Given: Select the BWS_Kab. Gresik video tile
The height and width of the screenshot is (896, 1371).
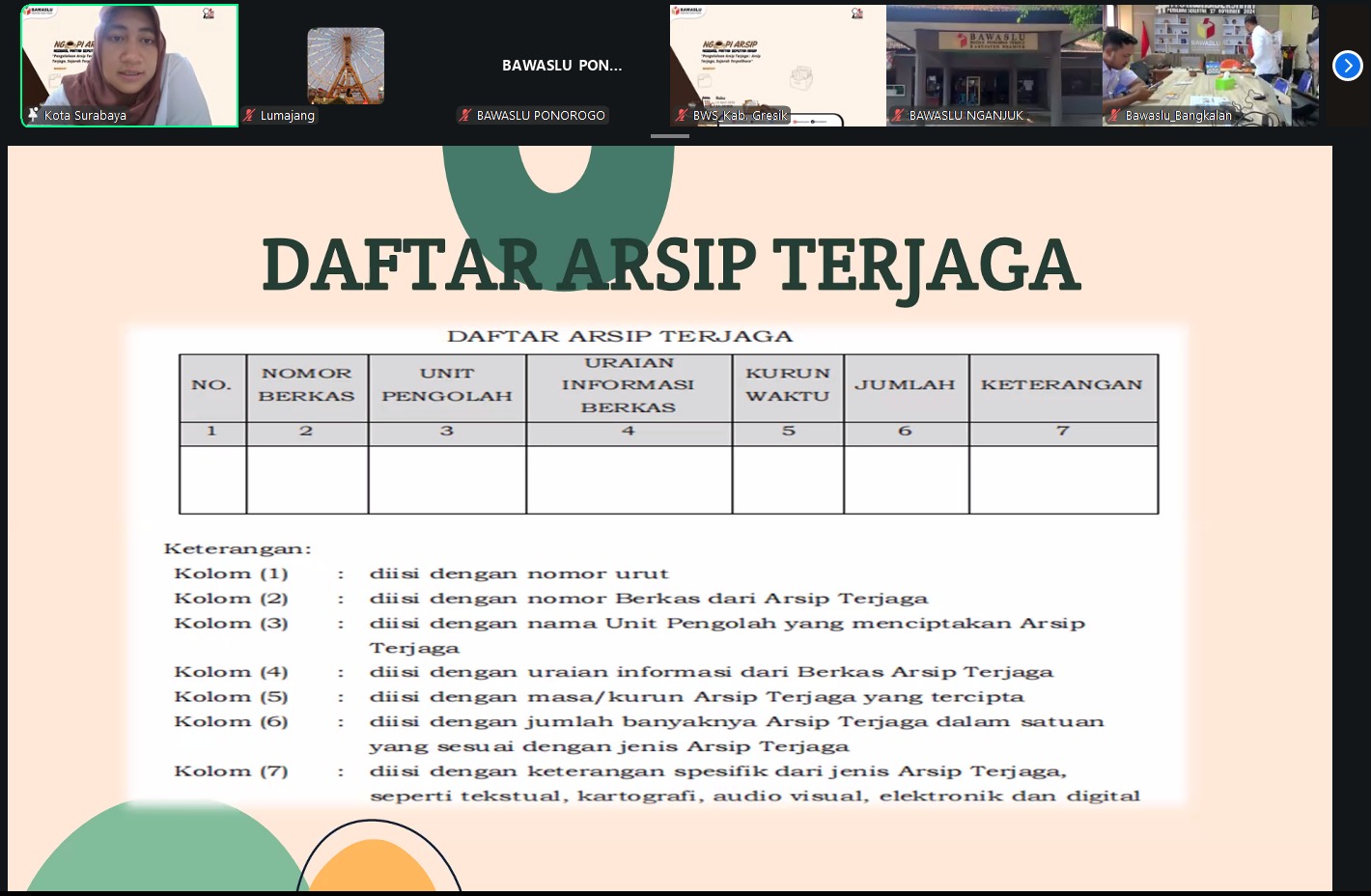Looking at the screenshot, I should [777, 58].
